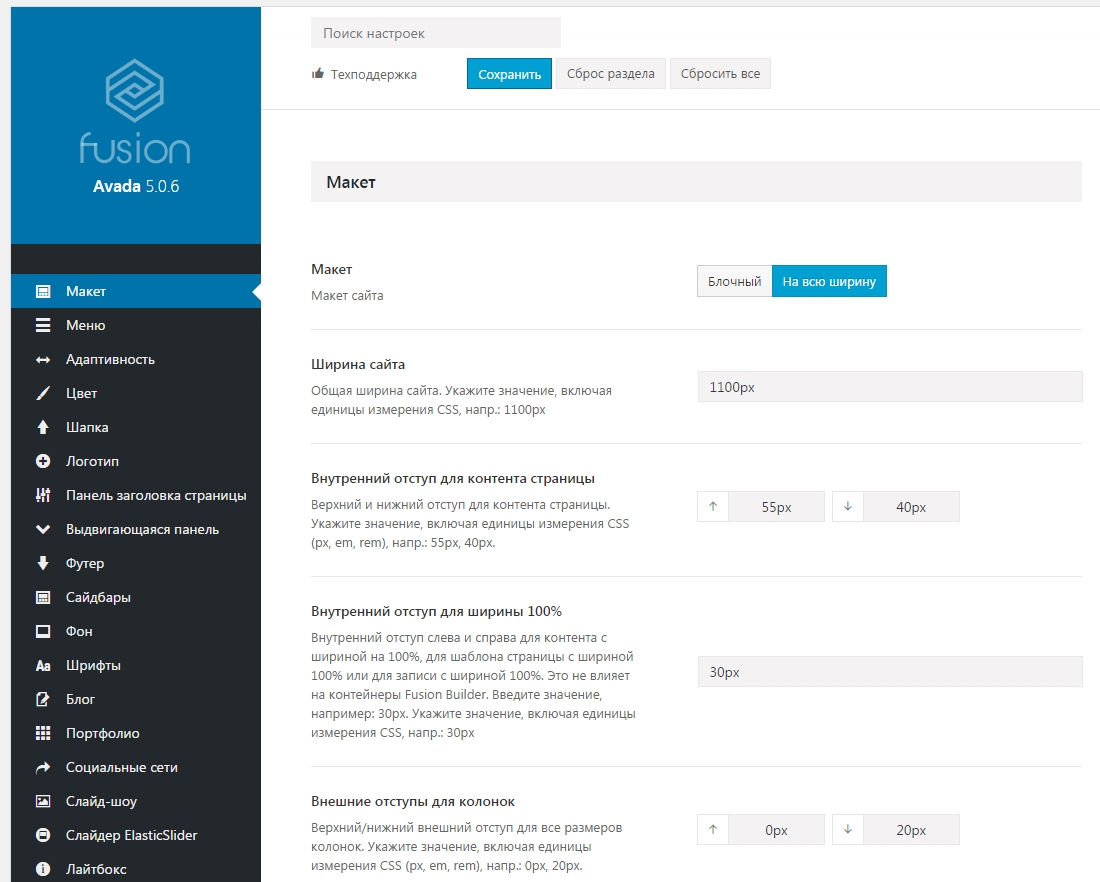Click the Фон monitor icon

(x=43, y=632)
